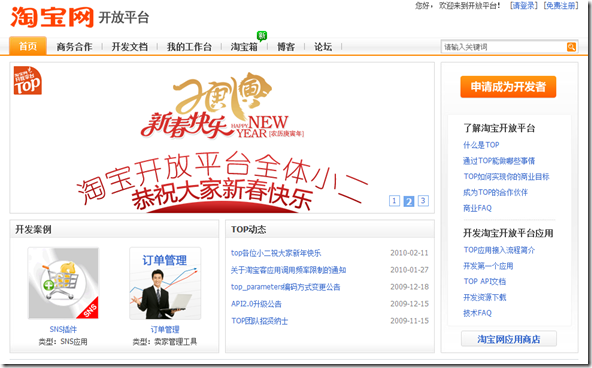Viewport: 592px width, 368px height.
Task: Open the API2.0升级公告 news link
Action: (256, 304)
